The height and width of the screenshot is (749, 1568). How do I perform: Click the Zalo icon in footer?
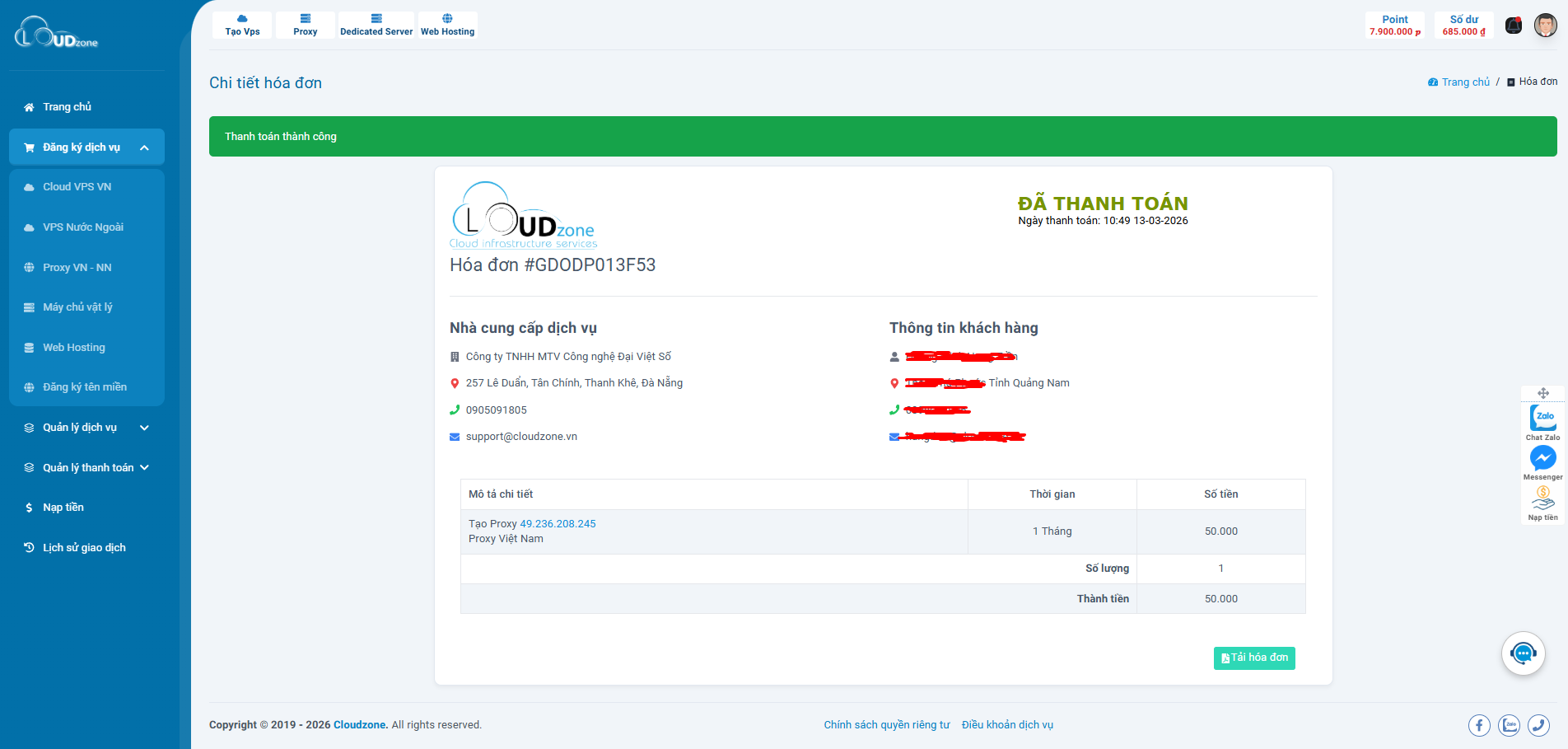[x=1509, y=725]
